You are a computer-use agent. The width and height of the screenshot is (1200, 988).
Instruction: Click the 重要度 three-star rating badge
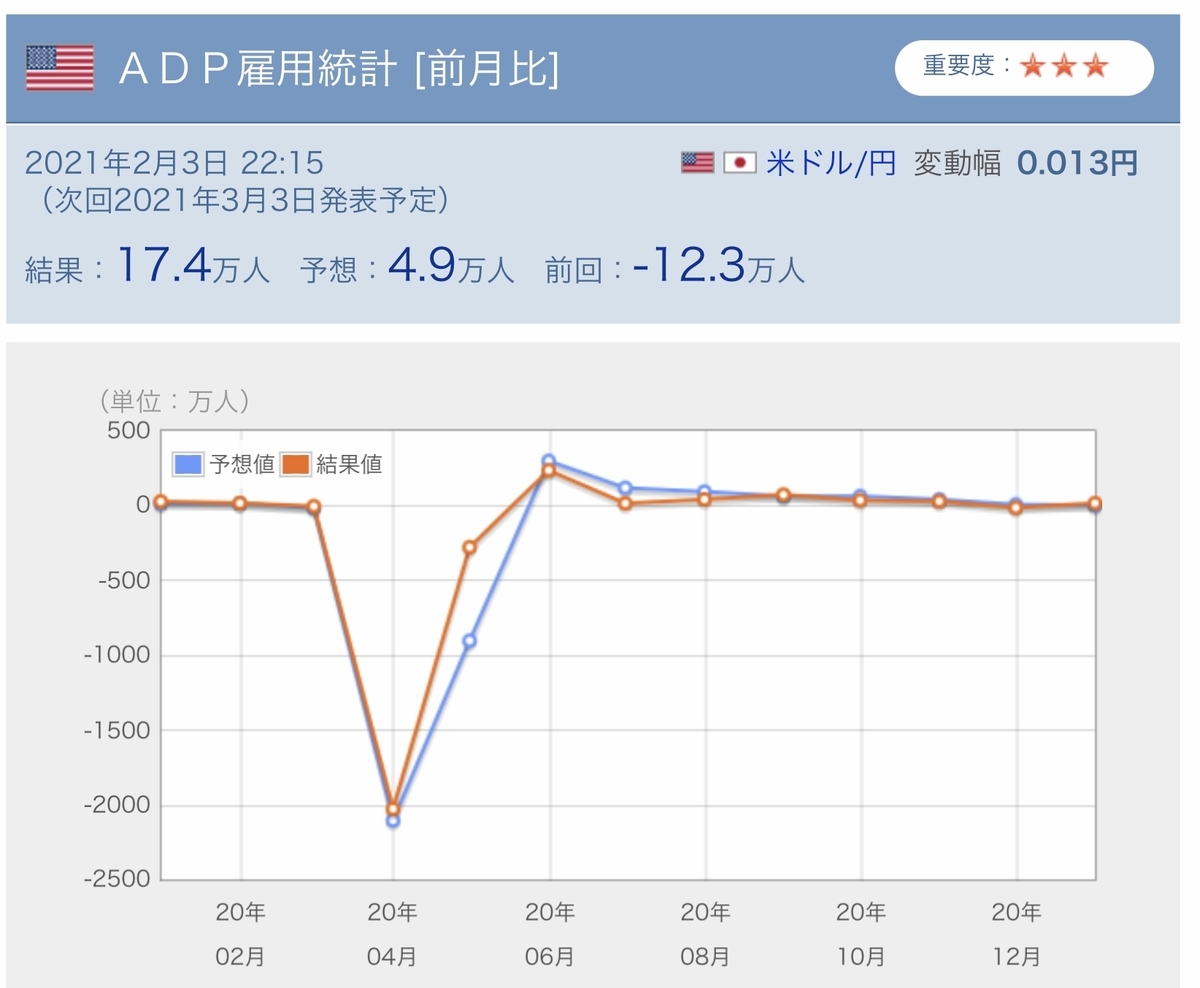coord(1024,67)
